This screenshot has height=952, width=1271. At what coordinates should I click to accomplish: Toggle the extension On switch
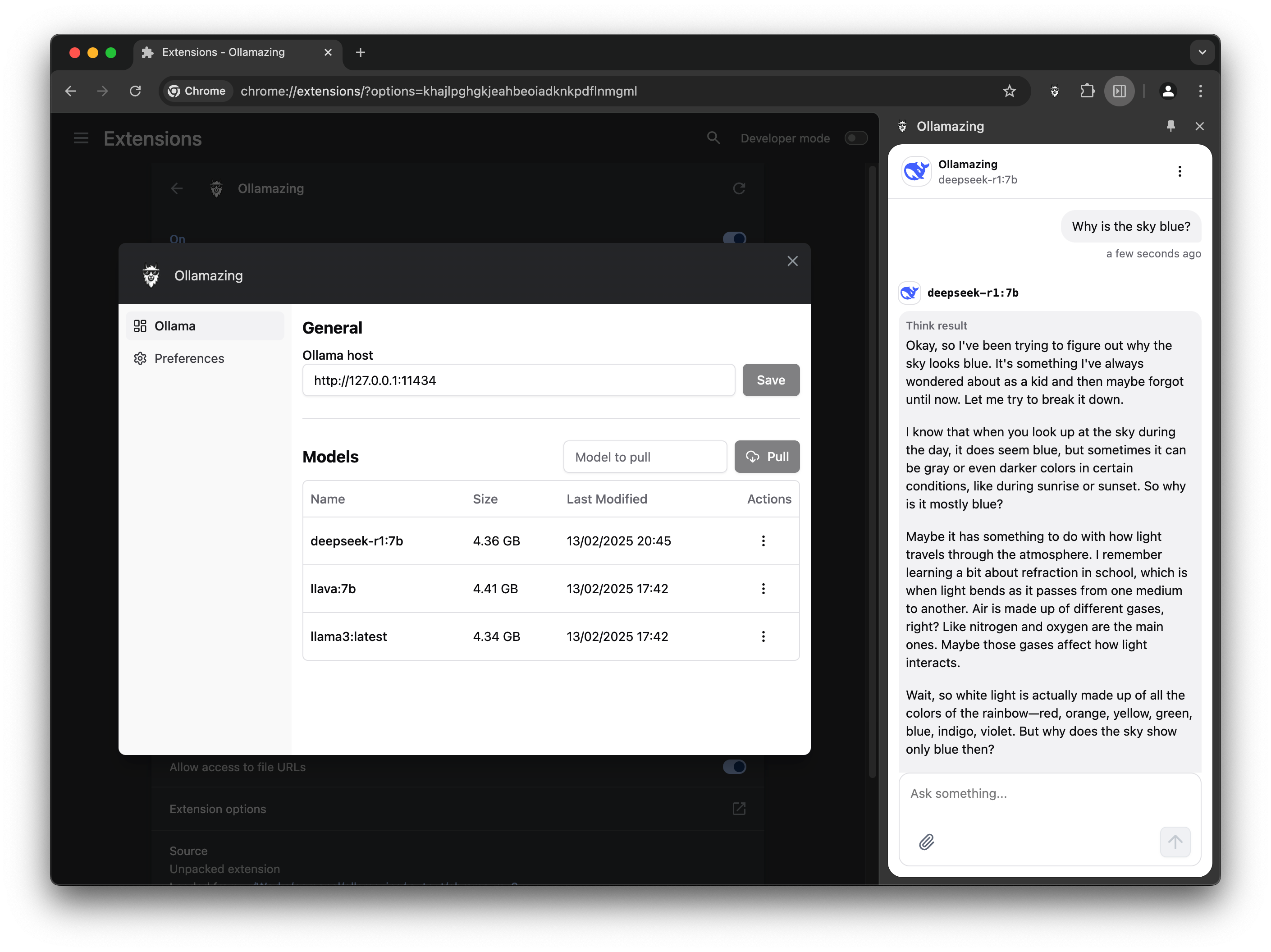734,238
